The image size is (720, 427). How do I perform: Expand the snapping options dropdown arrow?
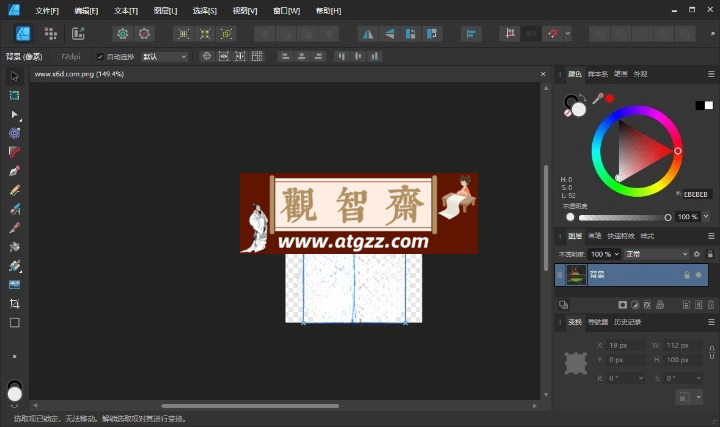(568, 34)
